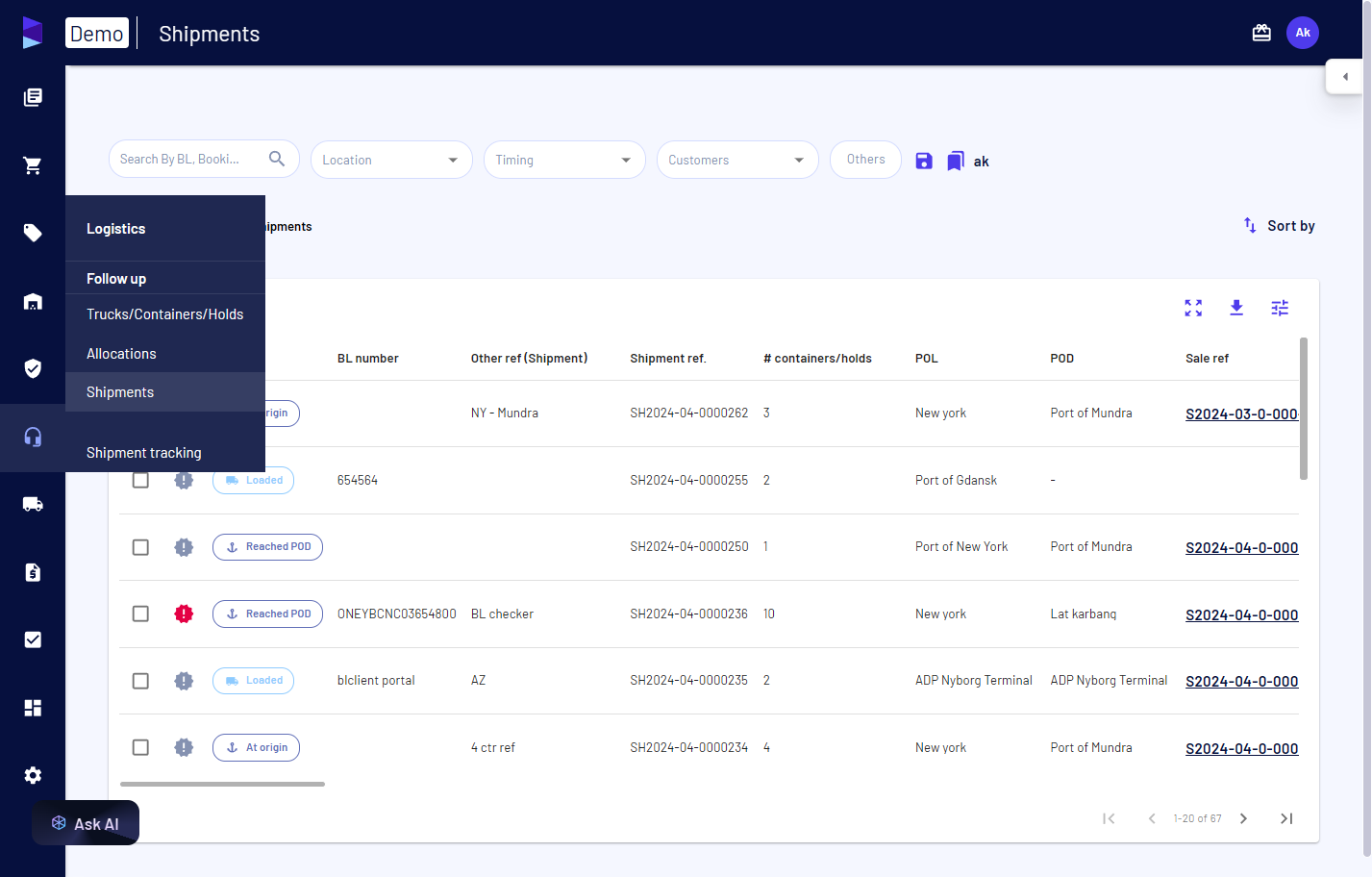Open the invoice document sidebar icon
Viewport: 1372px width, 877px height.
(33, 572)
